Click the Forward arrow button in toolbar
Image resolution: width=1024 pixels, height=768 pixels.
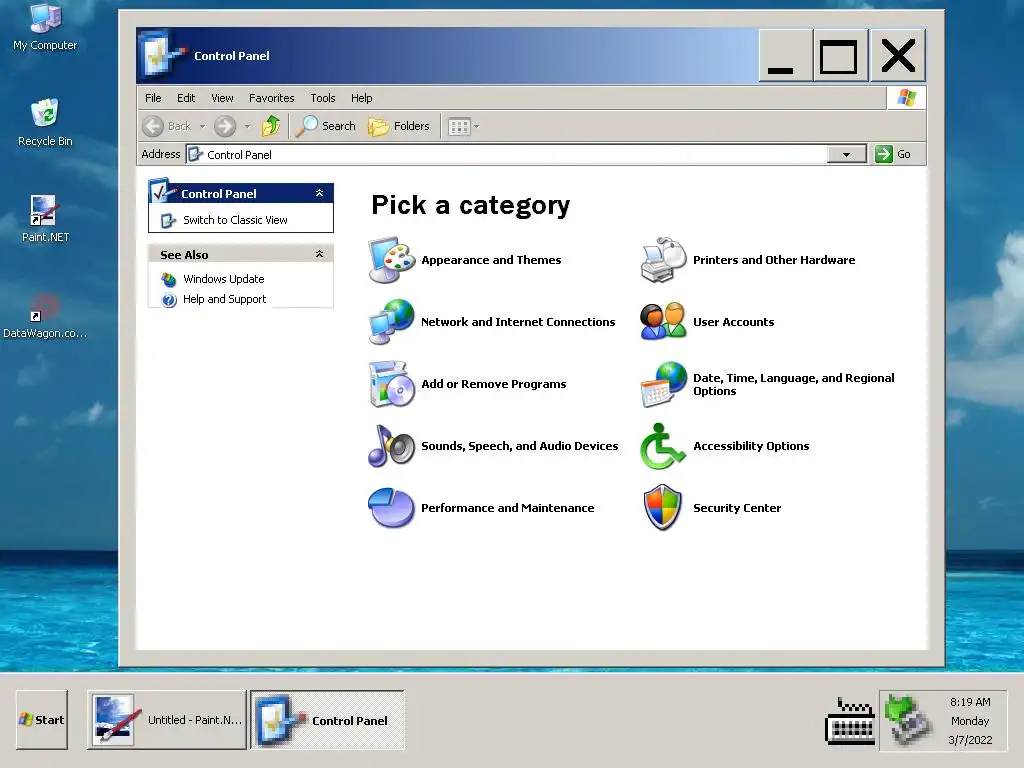(225, 126)
